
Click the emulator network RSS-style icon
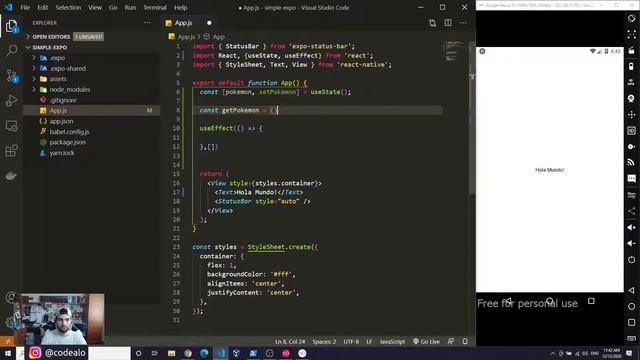click(631, 162)
